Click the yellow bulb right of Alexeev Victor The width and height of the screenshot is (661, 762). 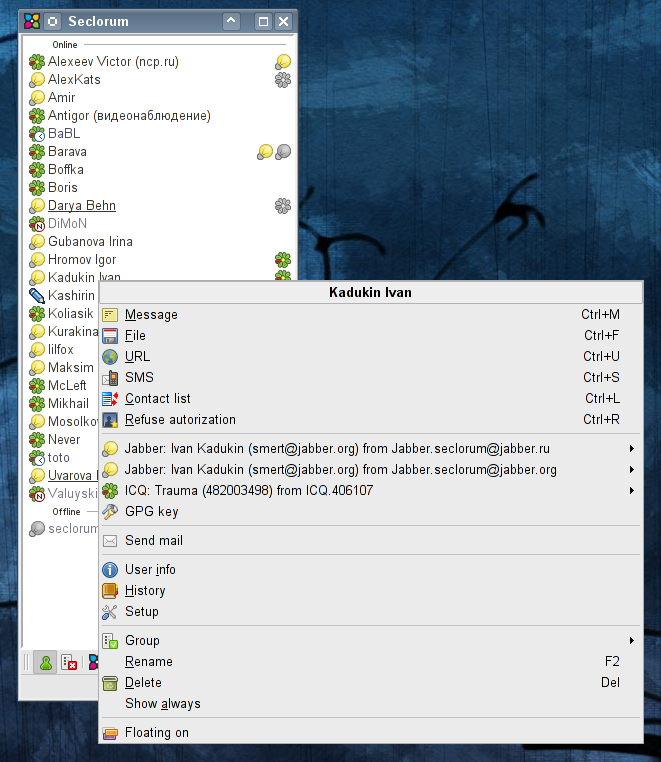pyautogui.click(x=283, y=62)
